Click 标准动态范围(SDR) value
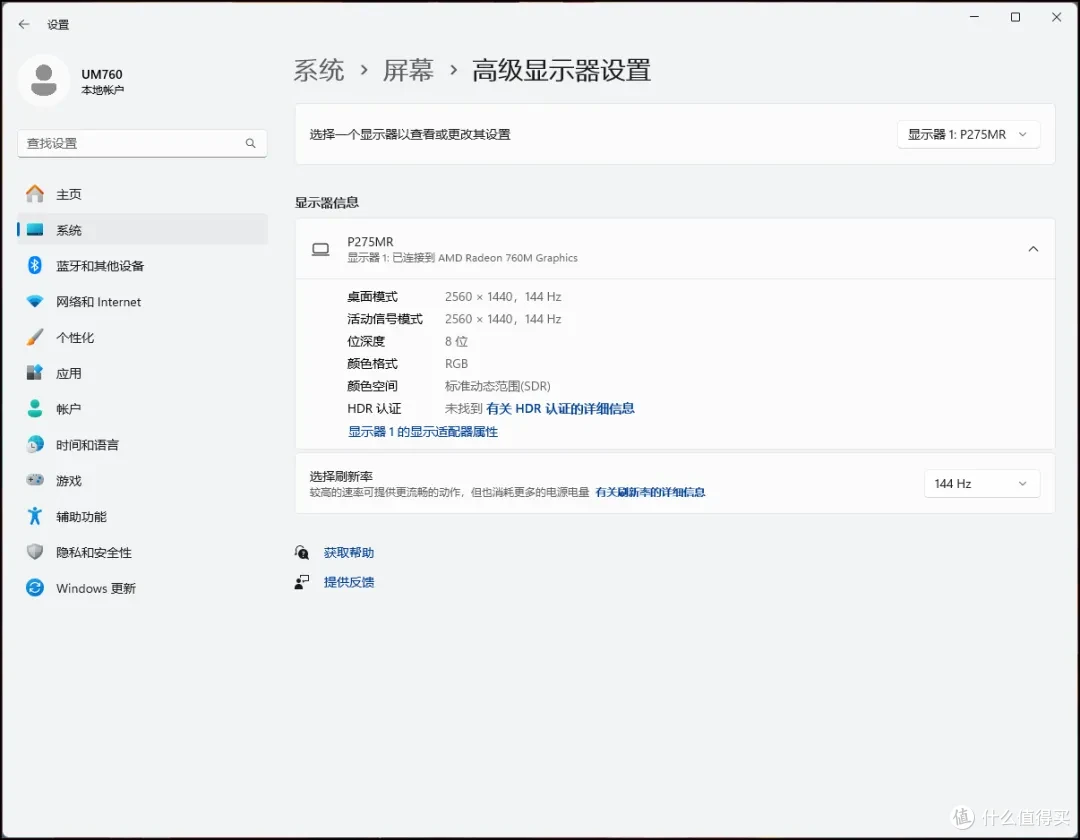This screenshot has width=1080, height=840. pyautogui.click(x=497, y=386)
